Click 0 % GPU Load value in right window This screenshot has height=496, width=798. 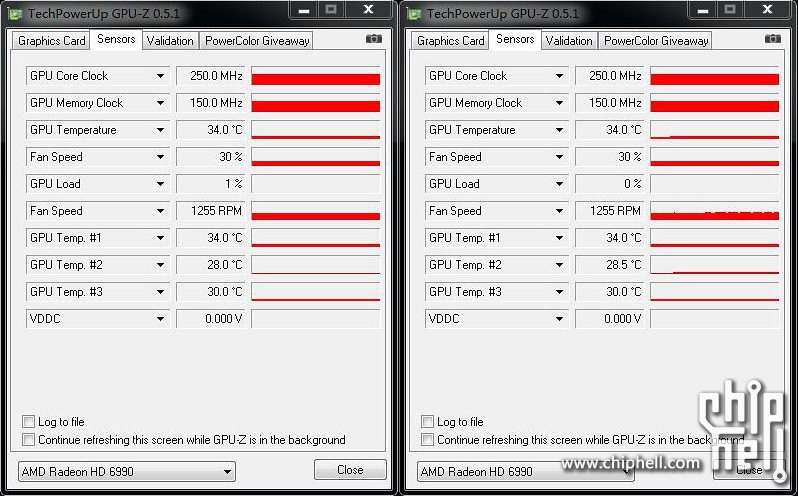pyautogui.click(x=609, y=184)
